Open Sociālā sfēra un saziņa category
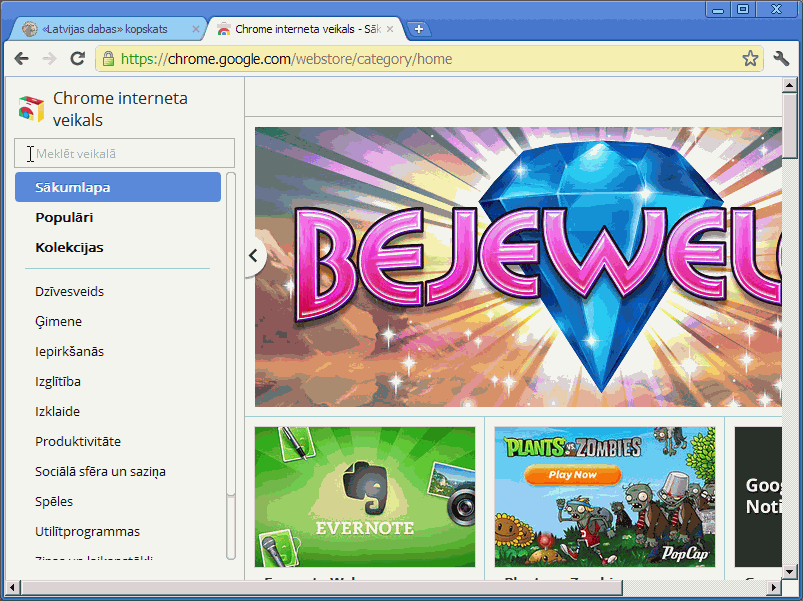Viewport: 803px width, 601px height. (100, 471)
